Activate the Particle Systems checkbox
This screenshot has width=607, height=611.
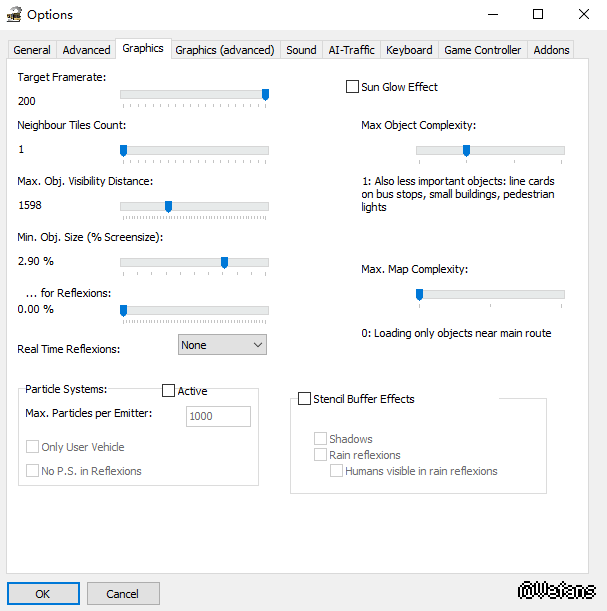168,391
